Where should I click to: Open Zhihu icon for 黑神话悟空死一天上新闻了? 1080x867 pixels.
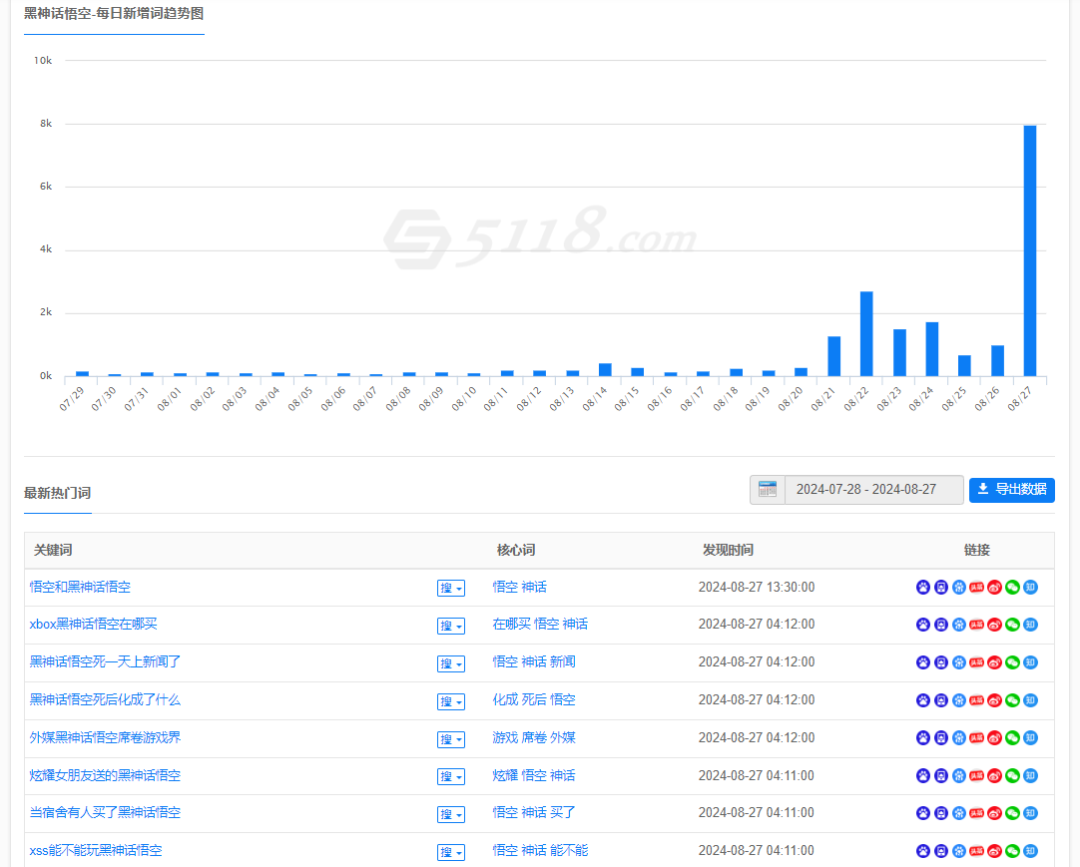1030,662
